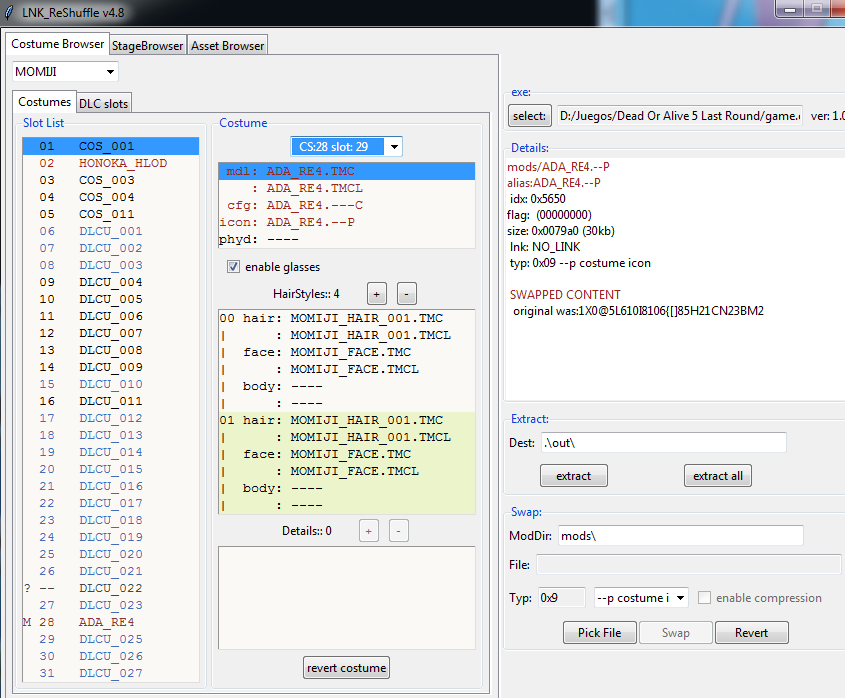
Task: Select modded slot 28 ADA_RE4
Action: pos(110,622)
